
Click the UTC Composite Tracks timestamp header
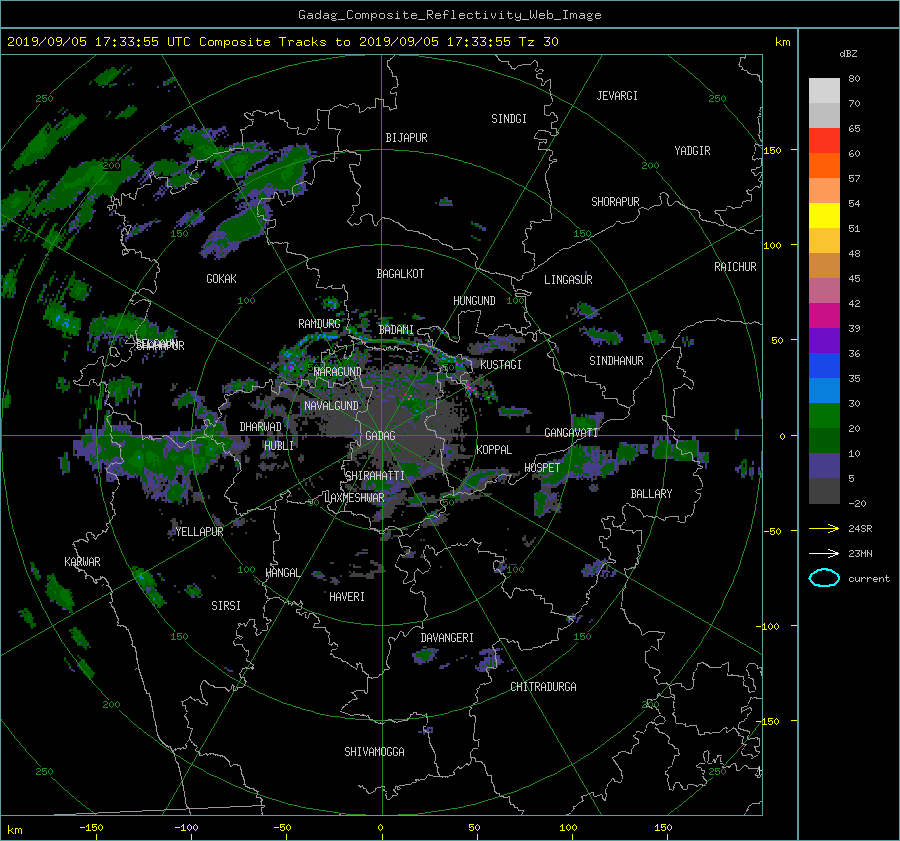click(x=282, y=42)
